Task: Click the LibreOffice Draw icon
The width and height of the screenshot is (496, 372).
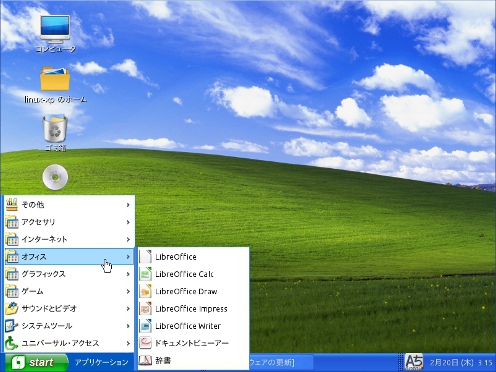Action: [145, 291]
